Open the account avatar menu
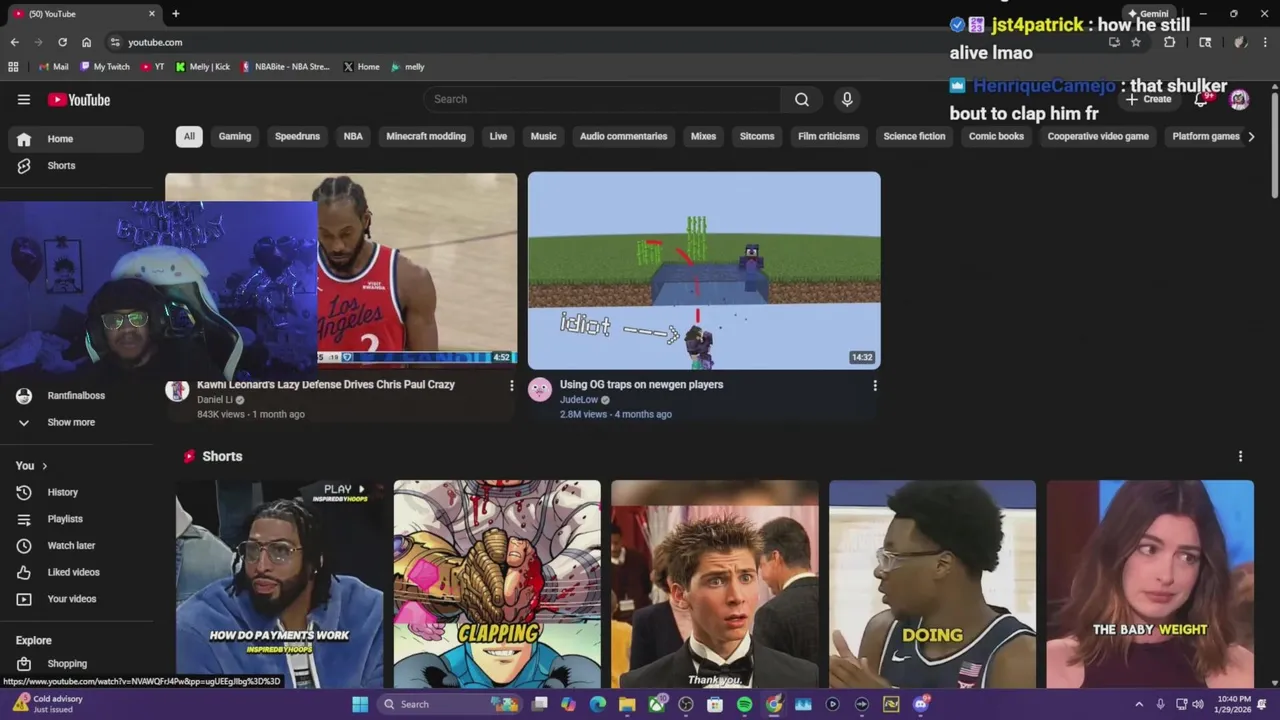 click(1239, 99)
